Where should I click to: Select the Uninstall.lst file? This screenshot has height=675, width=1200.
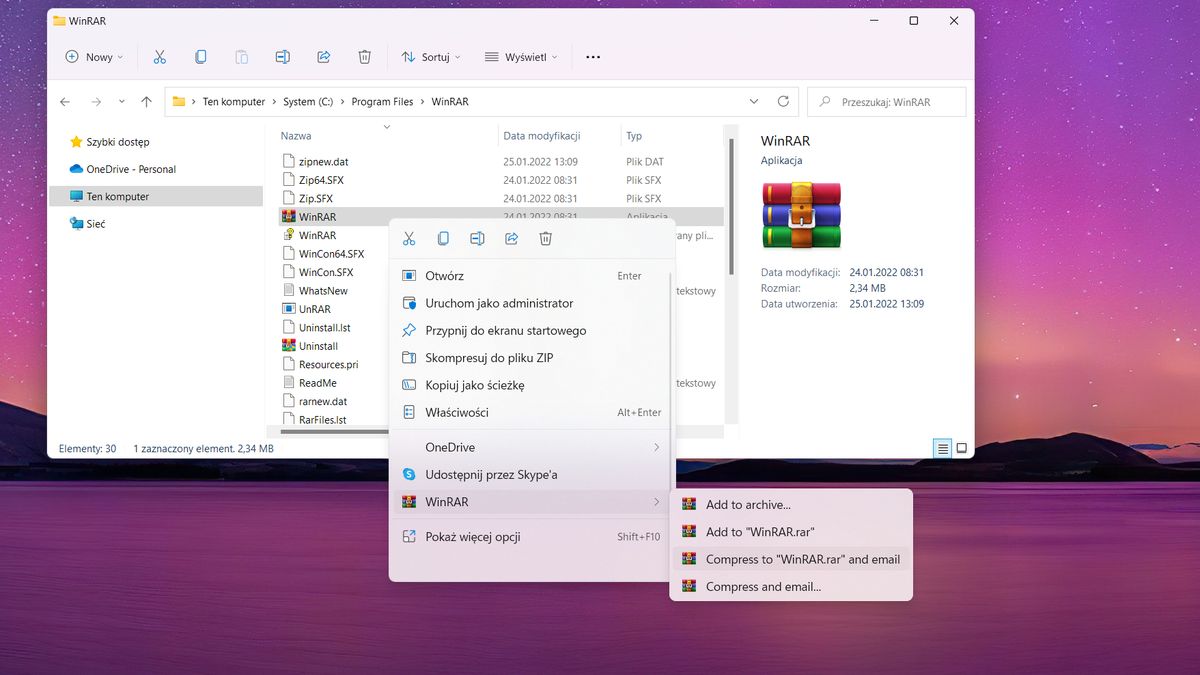324,328
